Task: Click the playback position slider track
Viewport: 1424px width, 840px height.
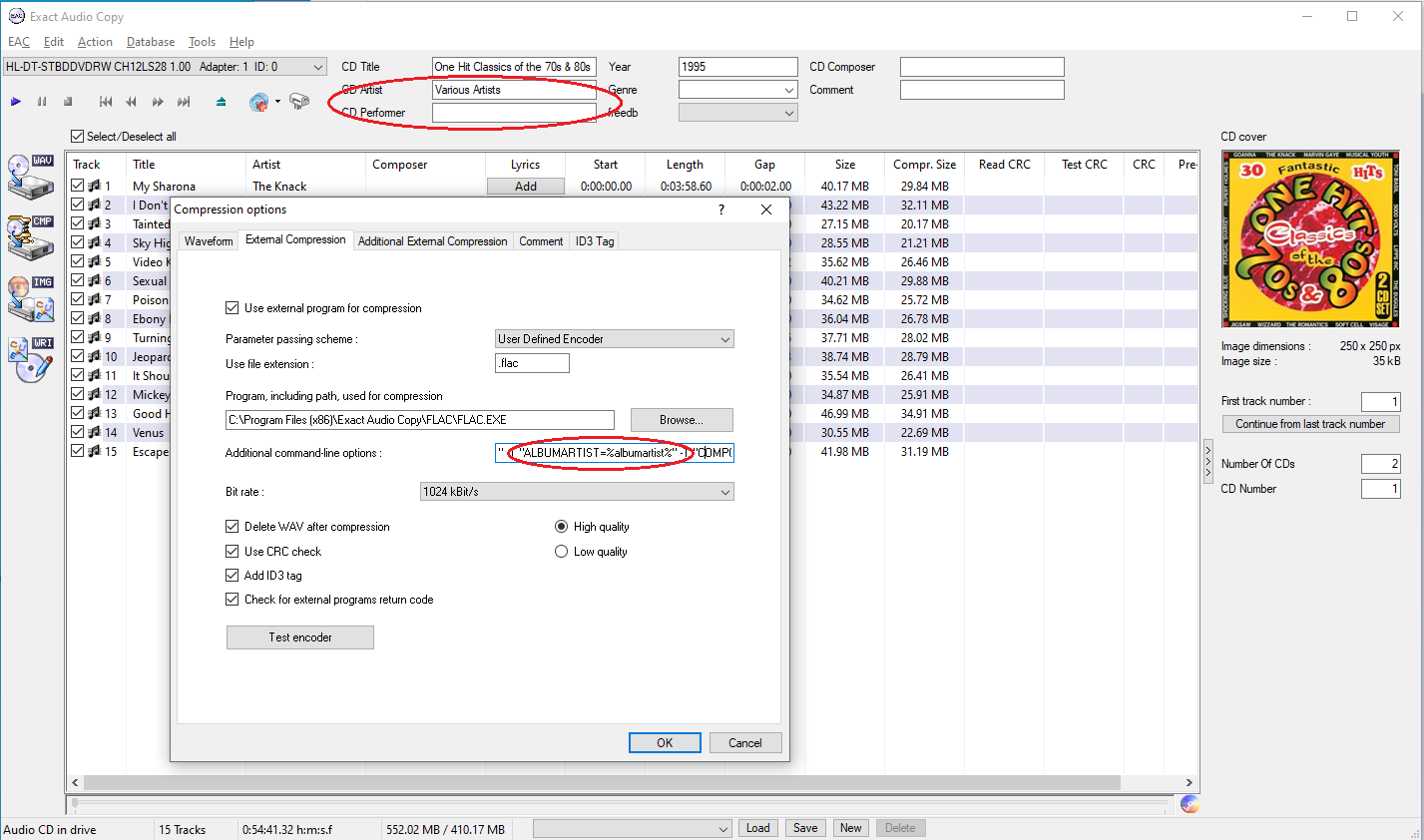Action: point(619,802)
